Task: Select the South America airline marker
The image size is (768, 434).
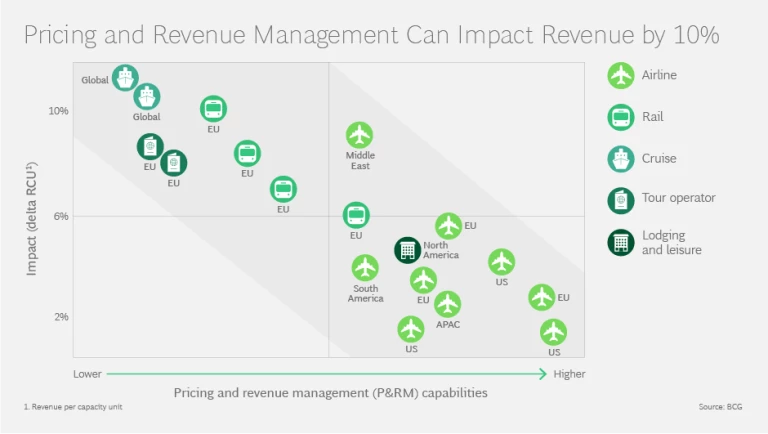Action: point(365,268)
